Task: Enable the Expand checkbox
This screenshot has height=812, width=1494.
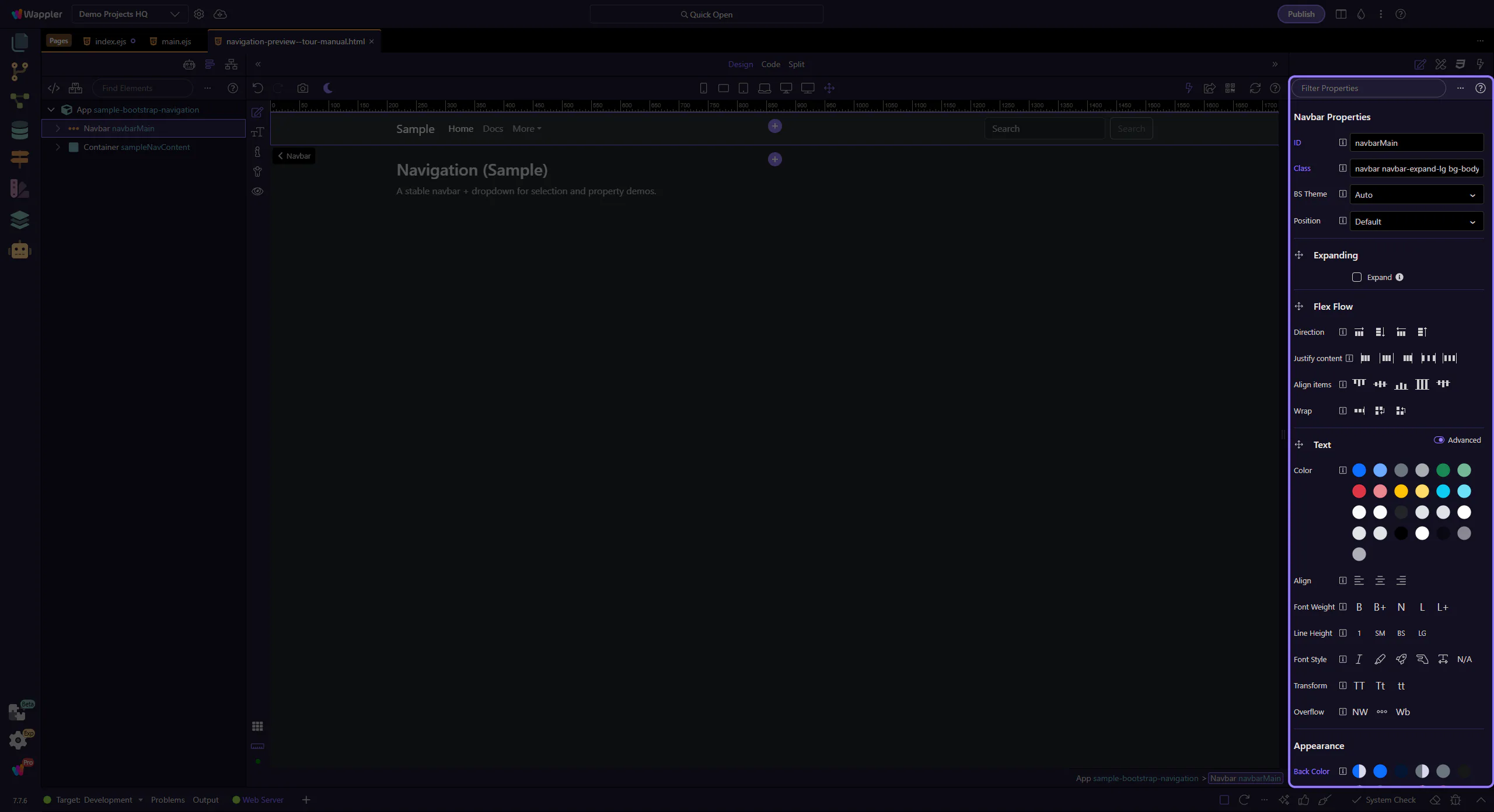Action: pyautogui.click(x=1357, y=277)
